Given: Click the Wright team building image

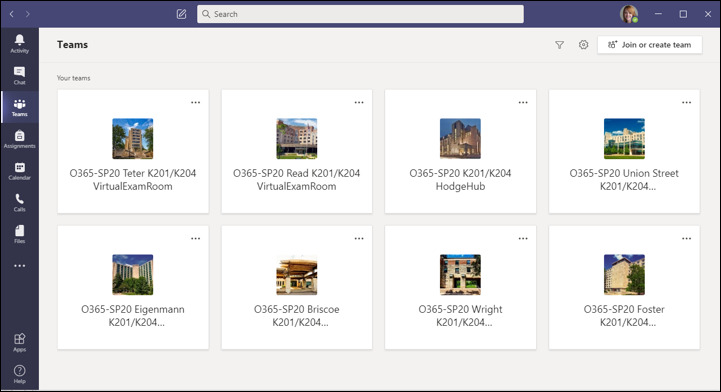Looking at the screenshot, I should pos(460,274).
